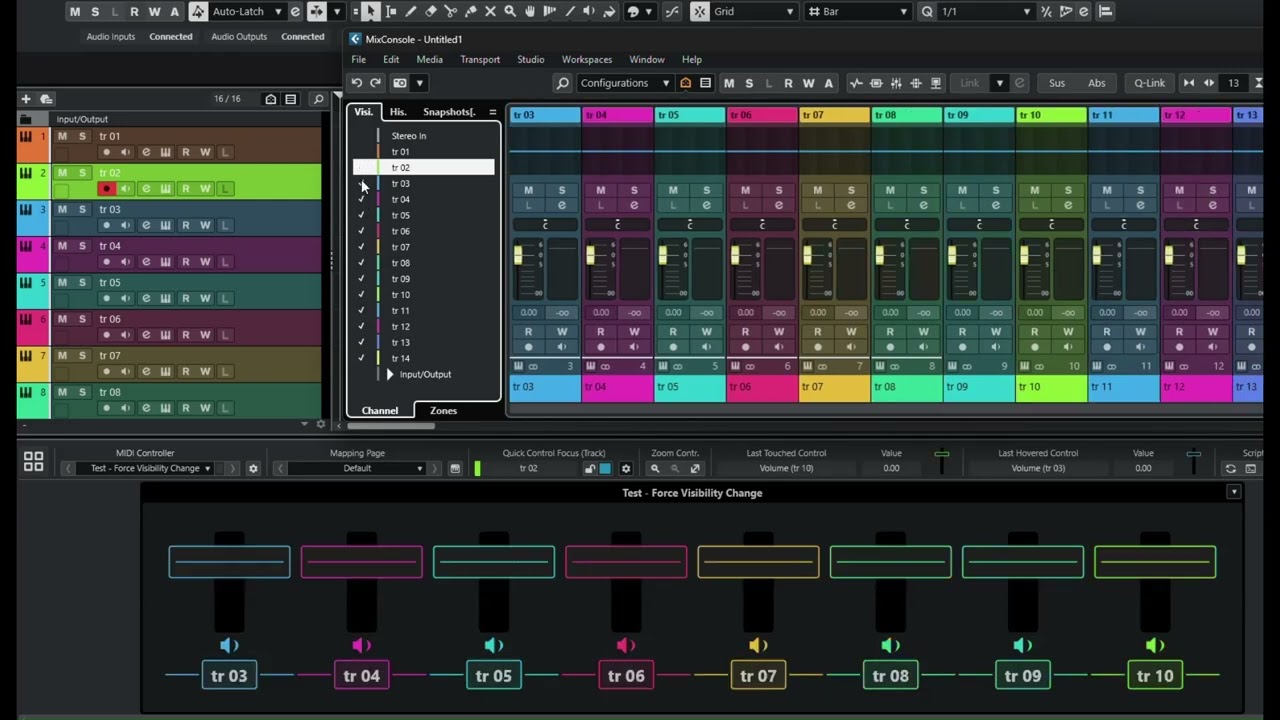
Task: Click the tr 10 pad in MIDI Remote
Action: 1155,676
